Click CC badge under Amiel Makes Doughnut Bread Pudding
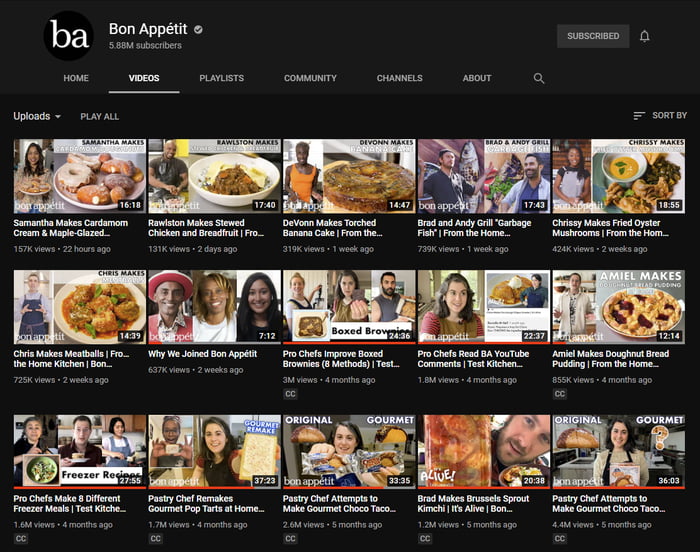 559,394
